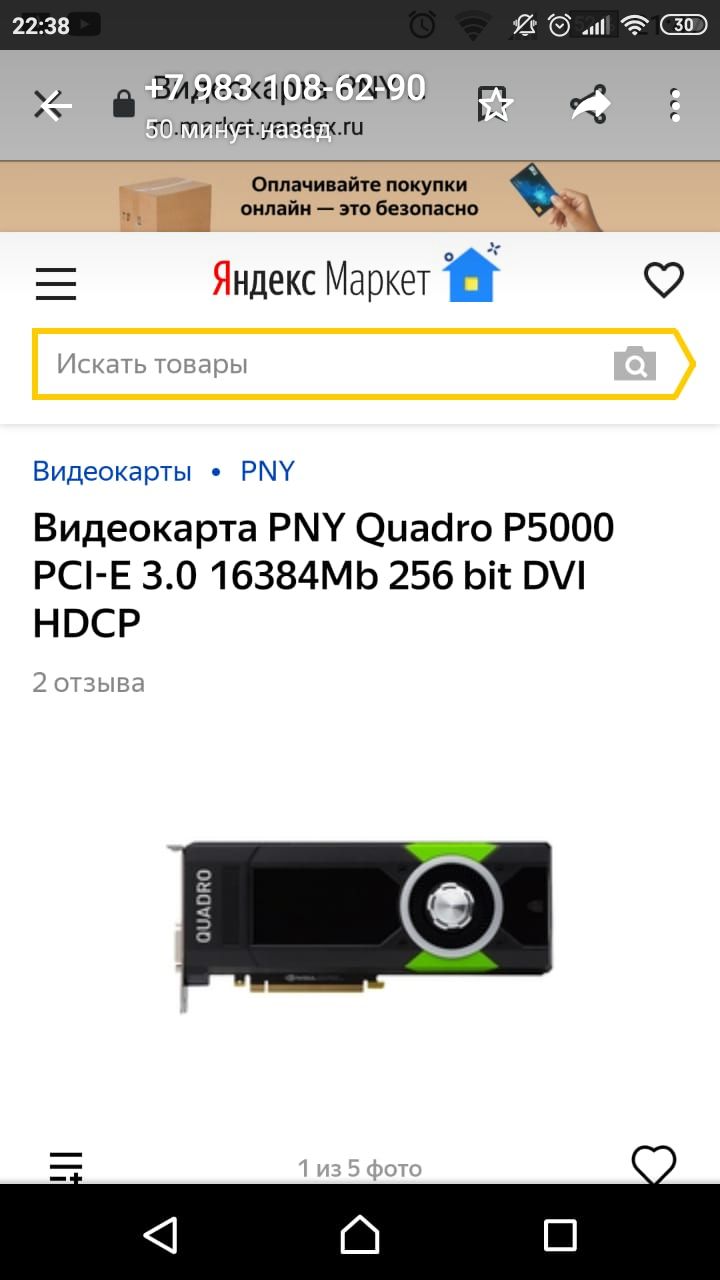This screenshot has width=720, height=1280.
Task: Tap the online payment safety banner
Action: 360,196
